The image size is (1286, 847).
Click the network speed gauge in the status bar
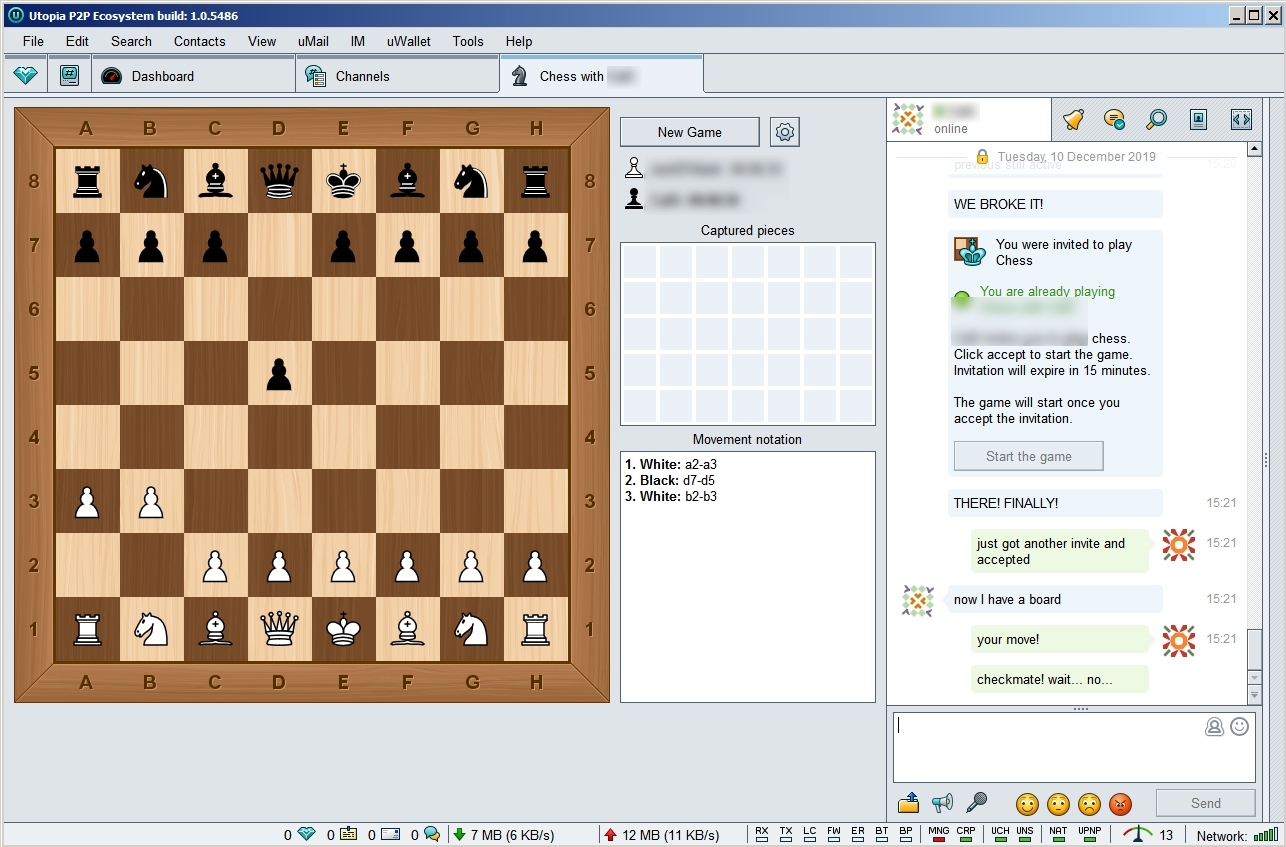coord(1138,834)
